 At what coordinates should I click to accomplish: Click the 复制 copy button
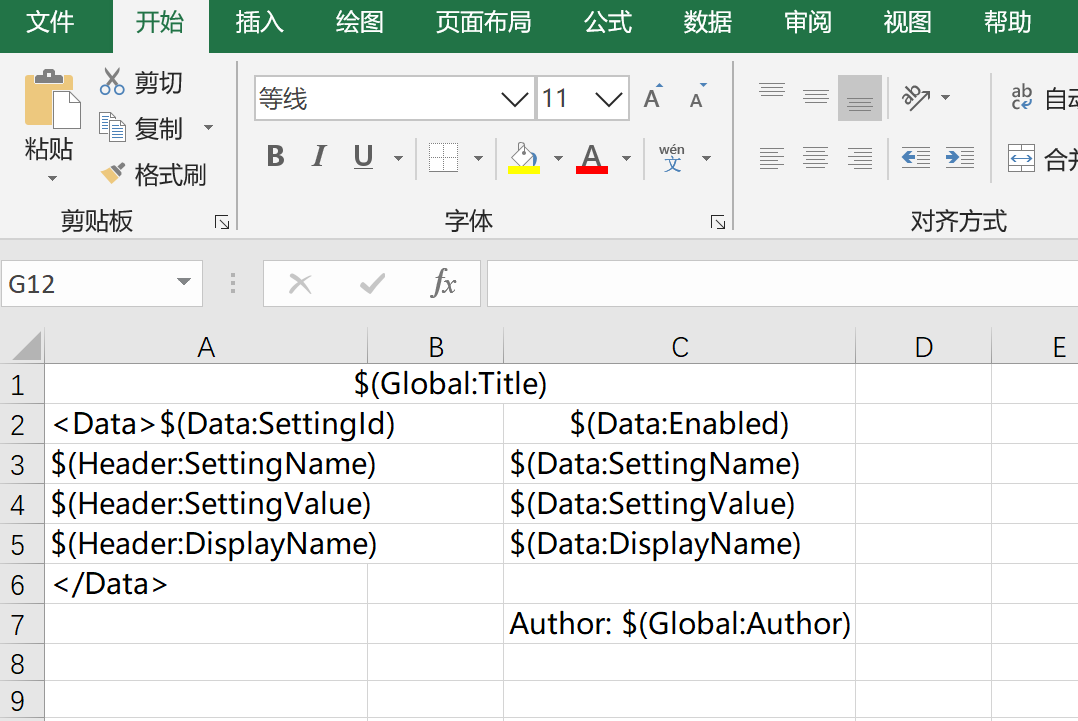(145, 128)
